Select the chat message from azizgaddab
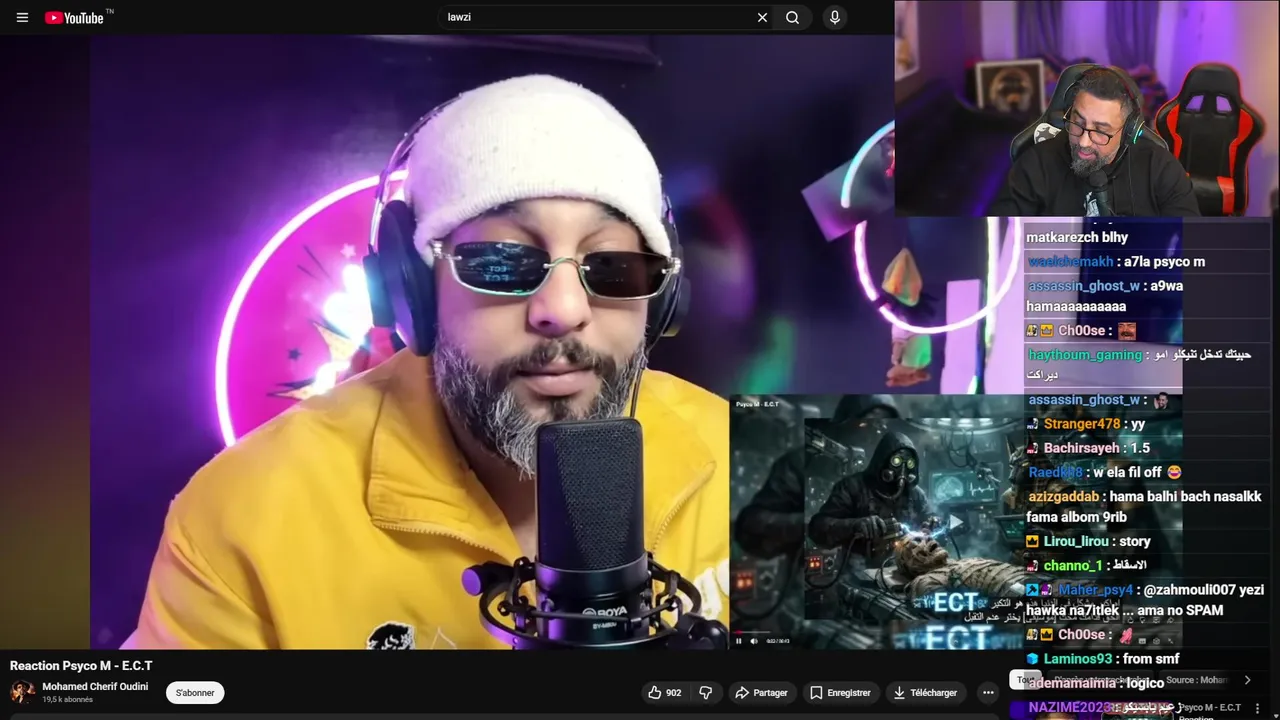This screenshot has width=1280, height=720. point(1145,507)
